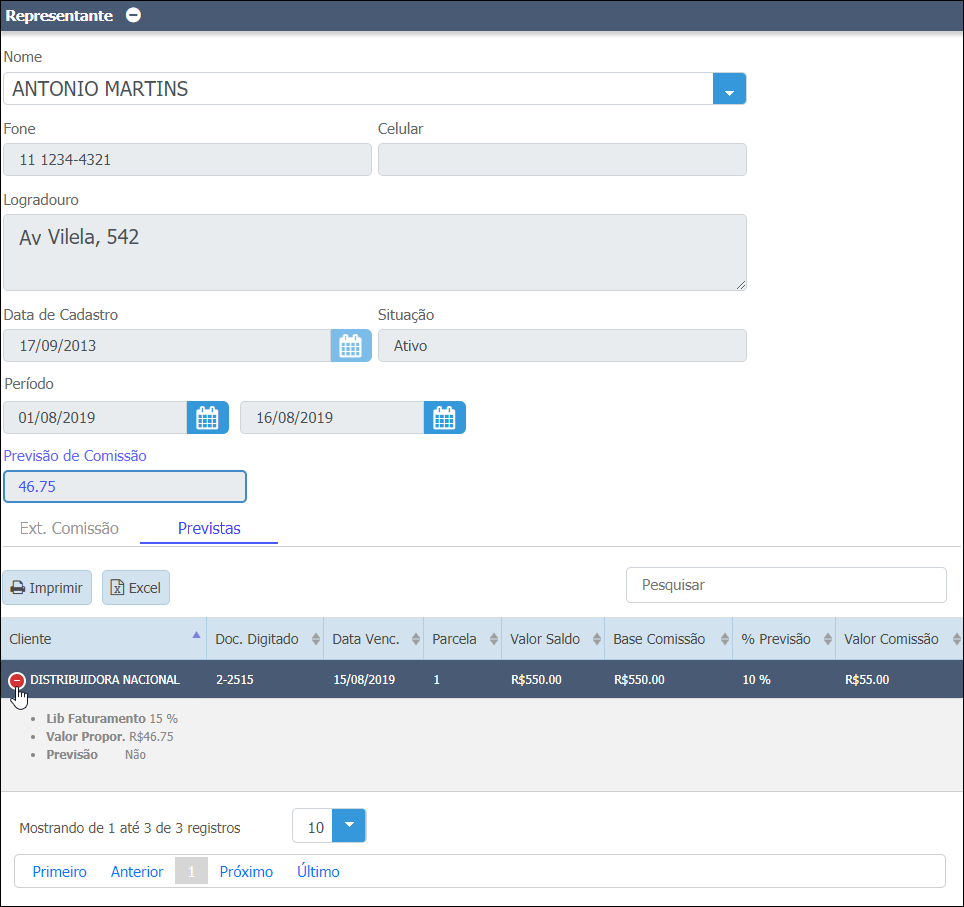
Task: Collapse the Representante panel with minus icon
Action: click(x=133, y=15)
